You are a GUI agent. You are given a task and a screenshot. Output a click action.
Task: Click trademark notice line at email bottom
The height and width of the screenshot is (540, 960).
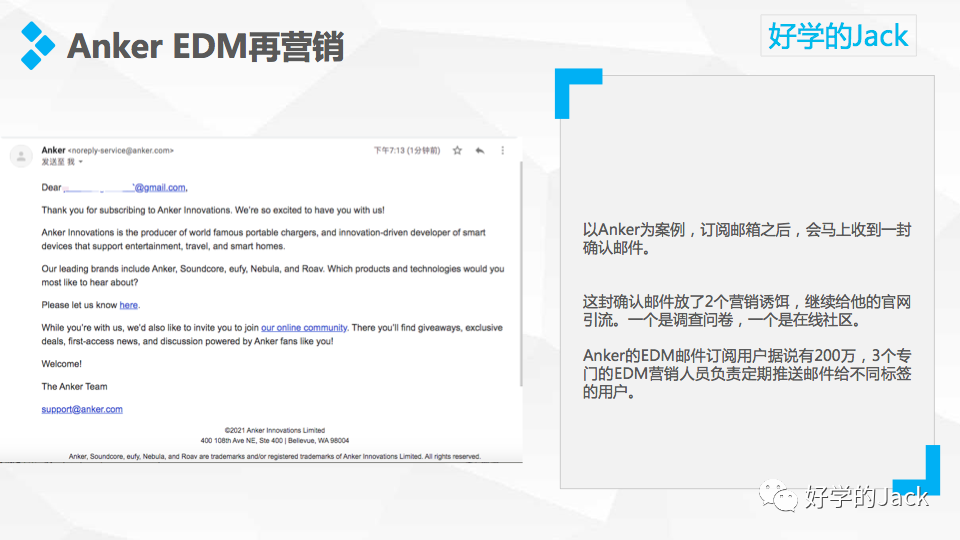tap(274, 456)
